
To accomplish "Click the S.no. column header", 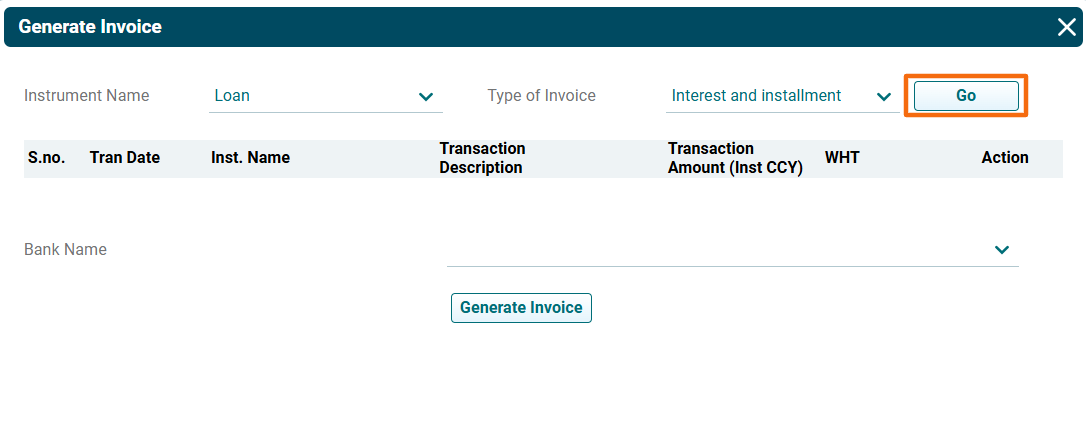I will [46, 158].
